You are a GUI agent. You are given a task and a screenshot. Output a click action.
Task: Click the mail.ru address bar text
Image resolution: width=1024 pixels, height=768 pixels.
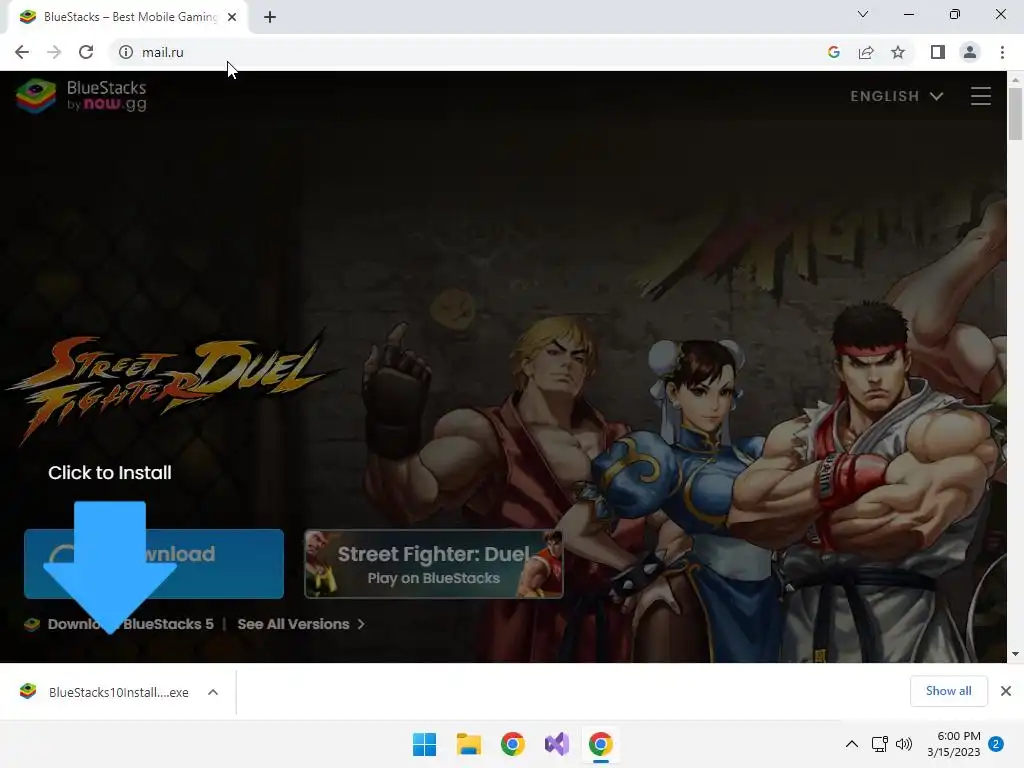tap(163, 52)
